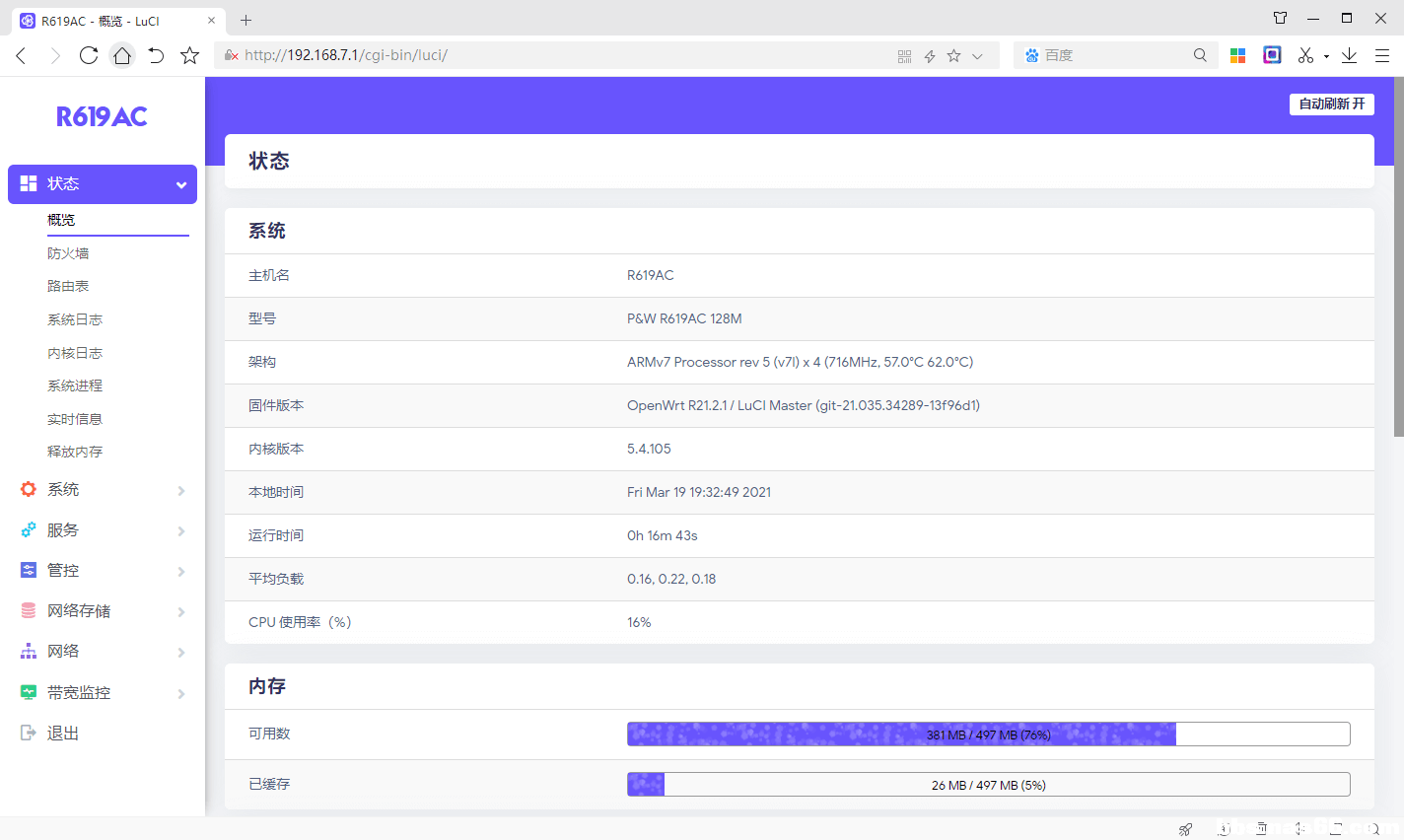The height and width of the screenshot is (840, 1404).
Task: Expand the 网络 submenu arrow
Action: click(x=181, y=652)
